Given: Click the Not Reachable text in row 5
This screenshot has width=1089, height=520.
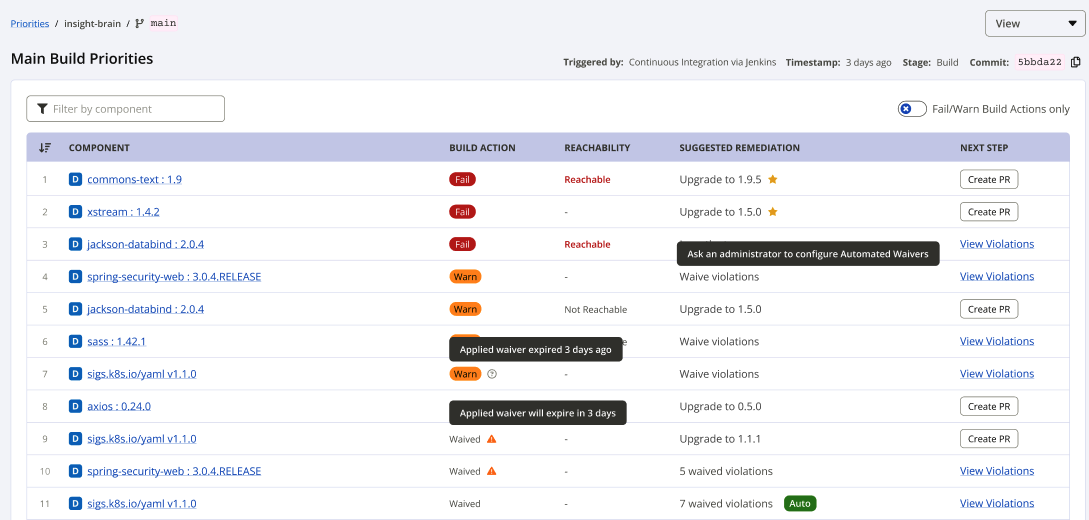Looking at the screenshot, I should pyautogui.click(x=596, y=310).
